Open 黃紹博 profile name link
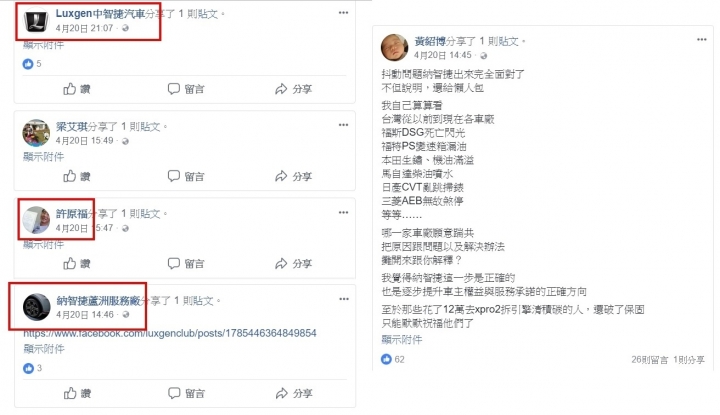 [x=430, y=41]
